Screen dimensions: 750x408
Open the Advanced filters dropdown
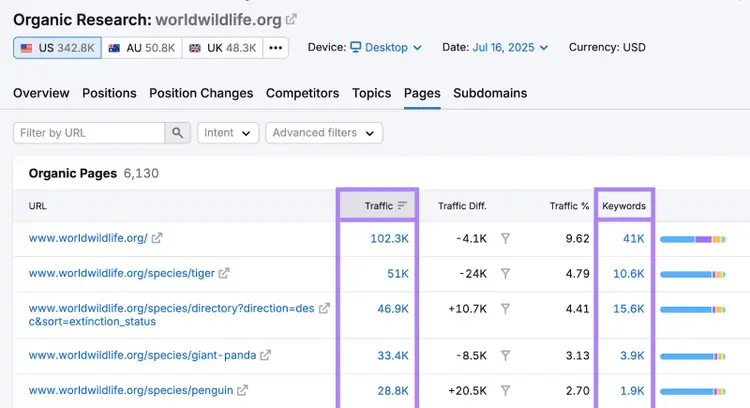click(x=324, y=133)
